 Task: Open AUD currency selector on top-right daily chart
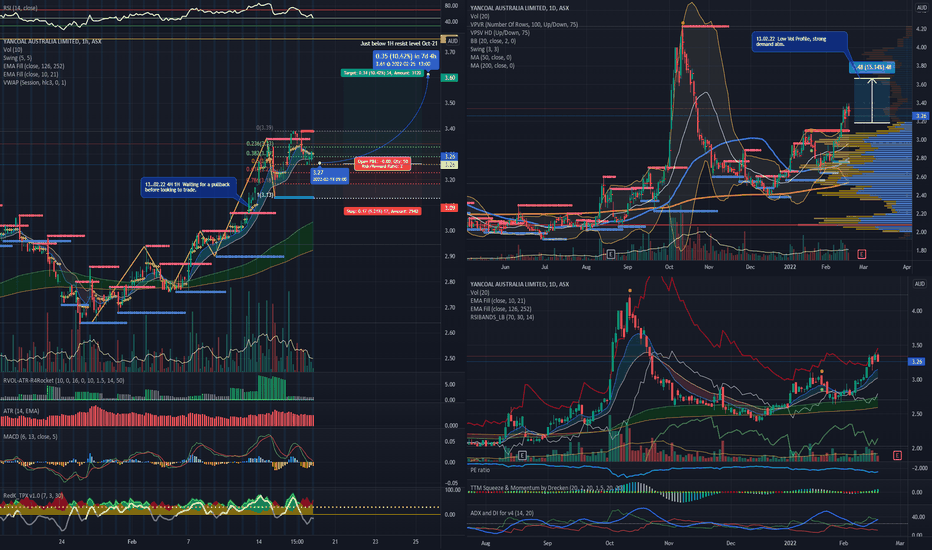coord(921,8)
